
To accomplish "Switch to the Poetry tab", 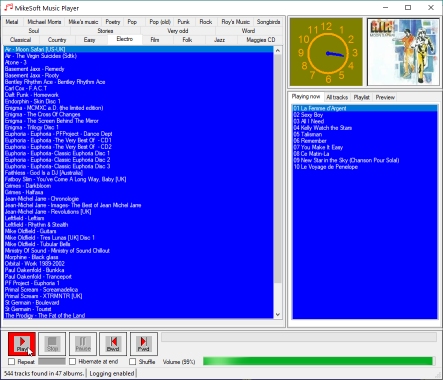I will pos(113,22).
